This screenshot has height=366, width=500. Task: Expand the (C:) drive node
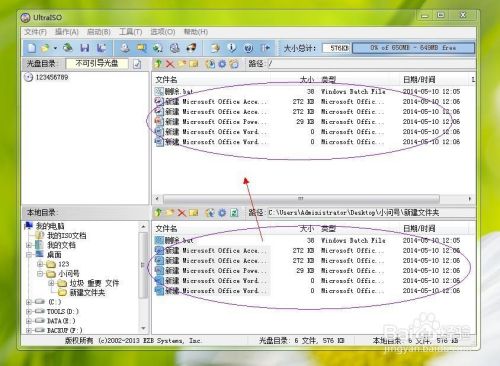click(x=29, y=302)
